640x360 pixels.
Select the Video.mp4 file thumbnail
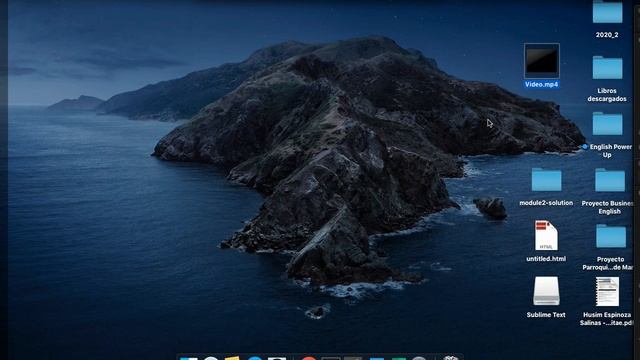click(542, 60)
